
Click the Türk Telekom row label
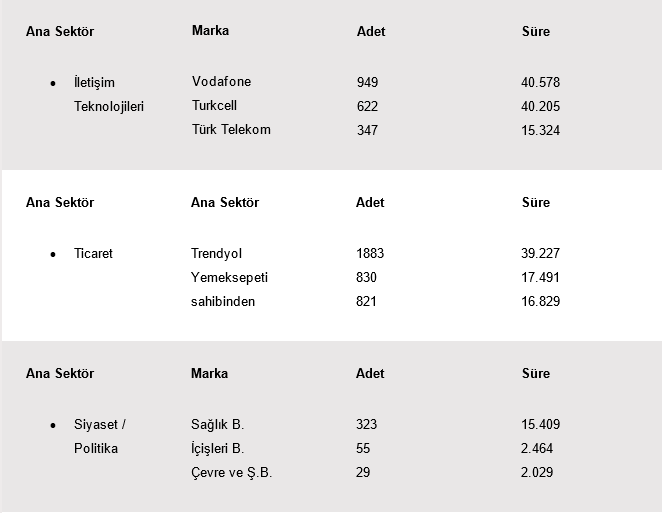(x=231, y=129)
